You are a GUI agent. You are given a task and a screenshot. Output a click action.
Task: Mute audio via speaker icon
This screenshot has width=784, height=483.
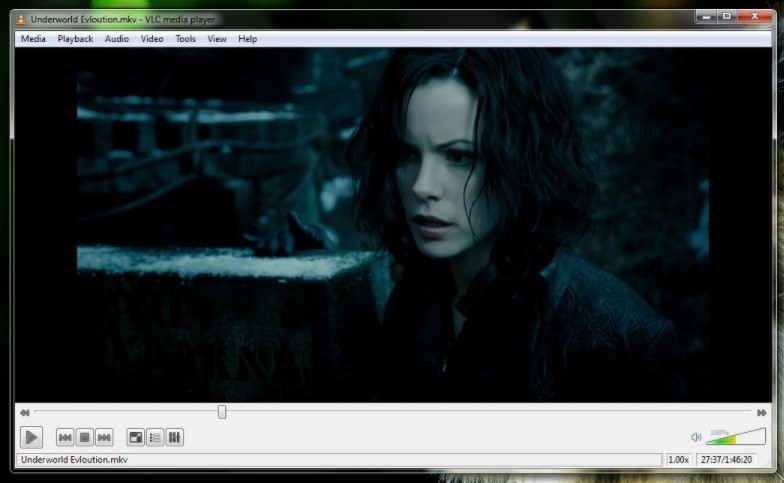point(696,437)
